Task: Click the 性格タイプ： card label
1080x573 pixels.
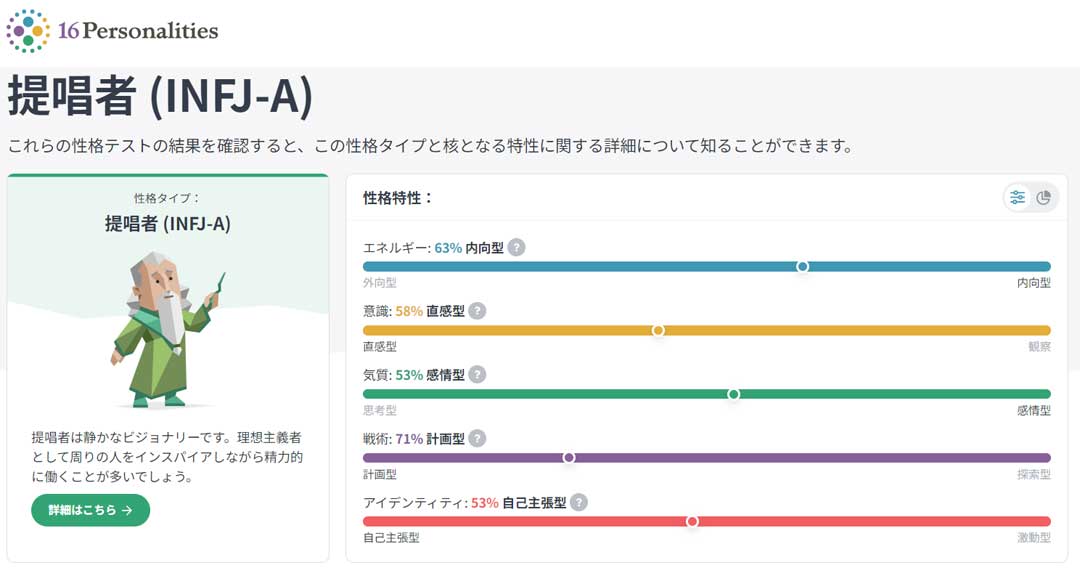Action: pyautogui.click(x=167, y=198)
